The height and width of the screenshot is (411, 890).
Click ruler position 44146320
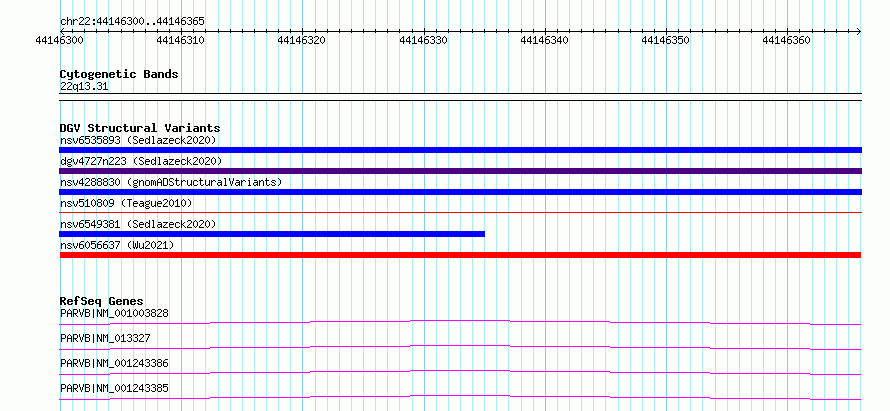(302, 40)
